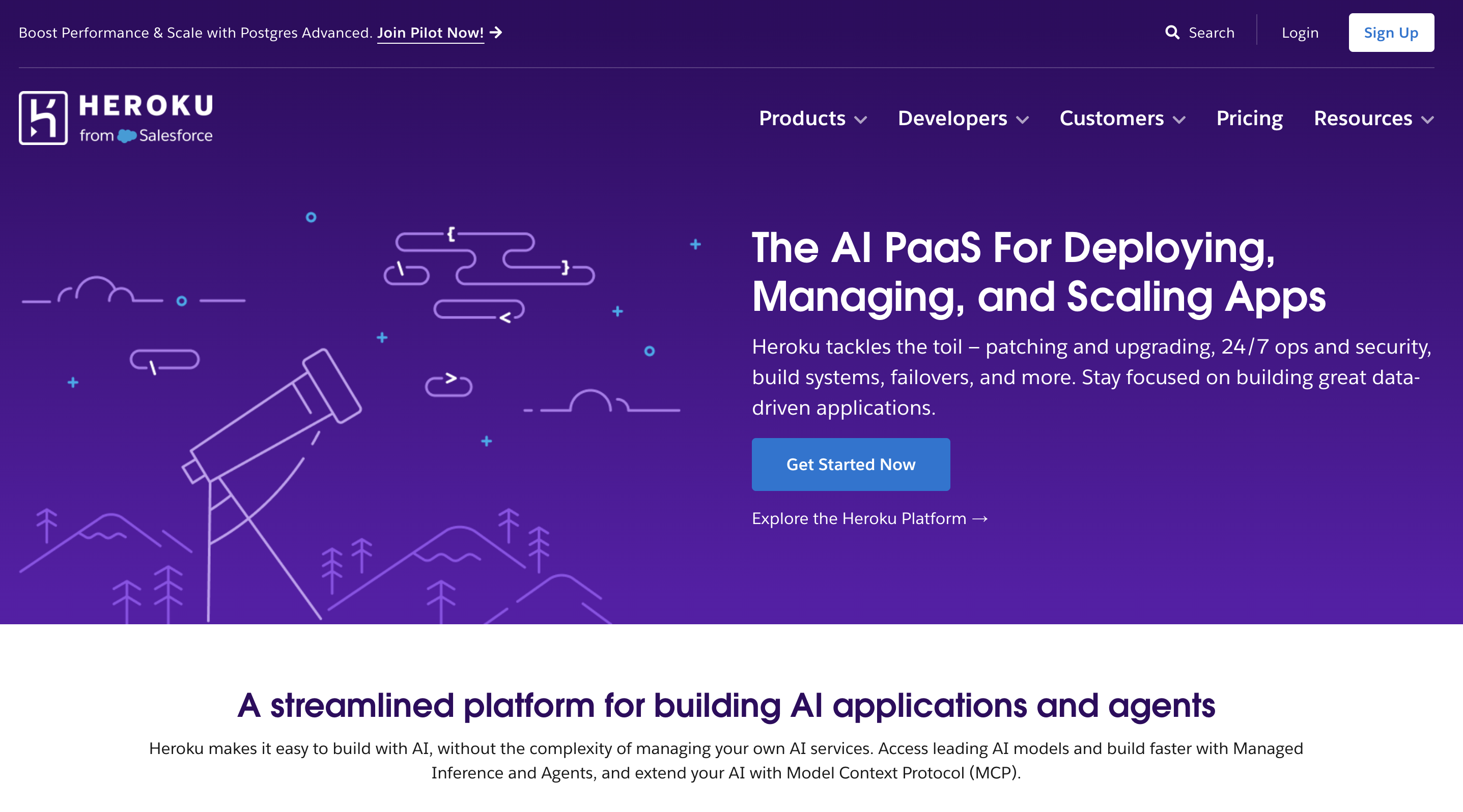1463x812 pixels.
Task: Click the Search label next to the magnifier
Action: click(1212, 33)
